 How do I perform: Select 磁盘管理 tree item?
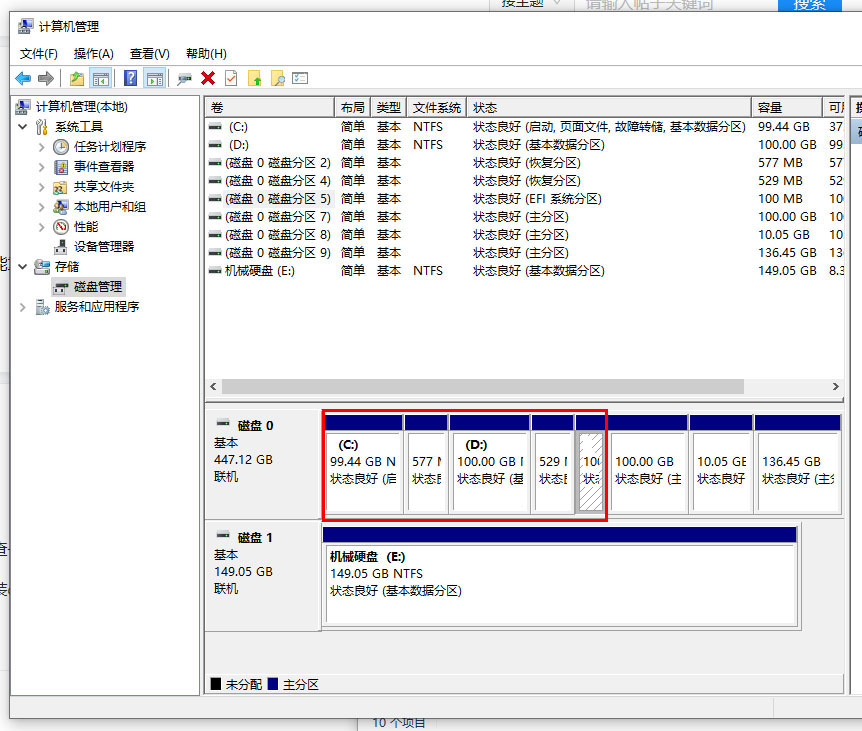(x=98, y=287)
